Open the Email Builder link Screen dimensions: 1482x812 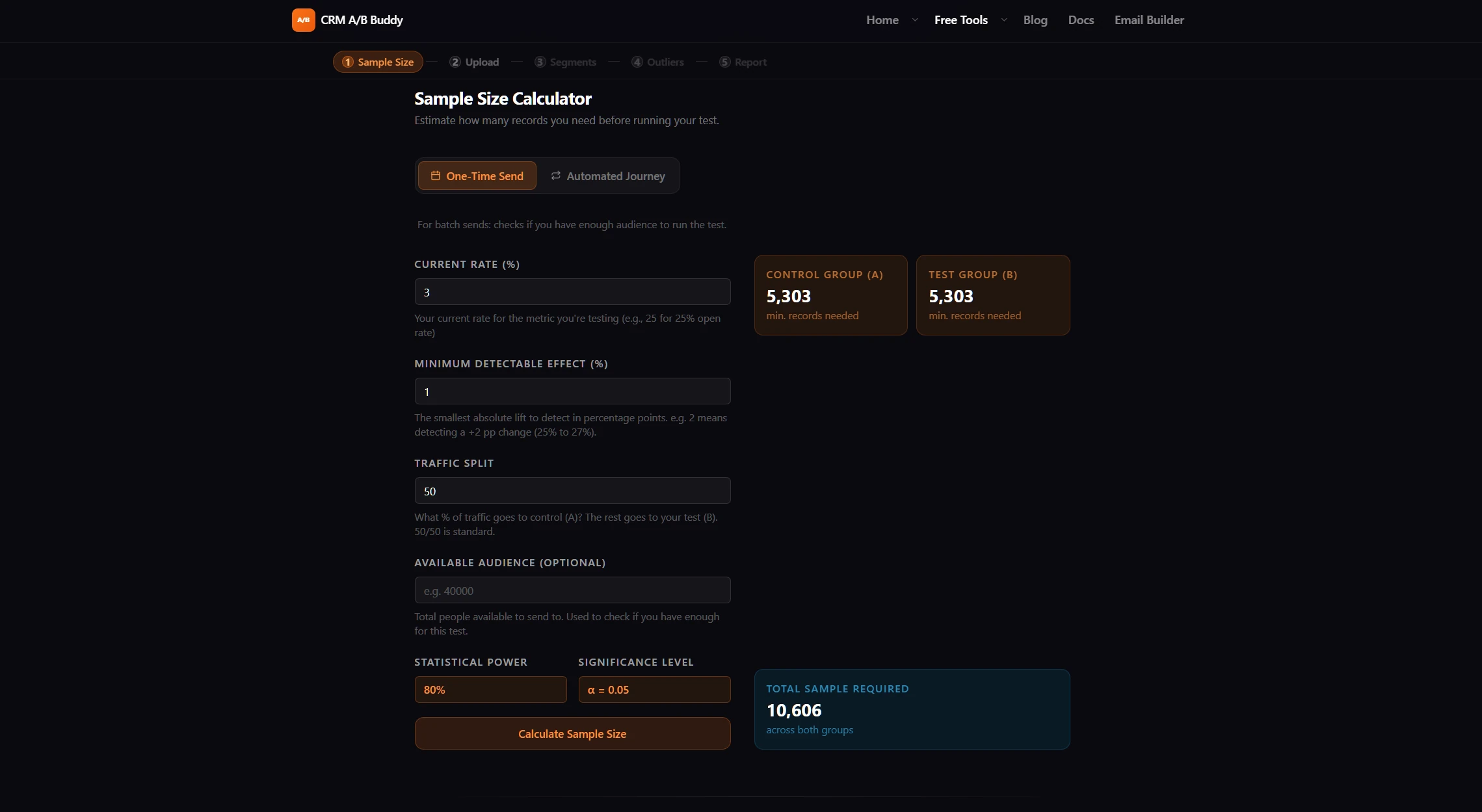(x=1149, y=20)
